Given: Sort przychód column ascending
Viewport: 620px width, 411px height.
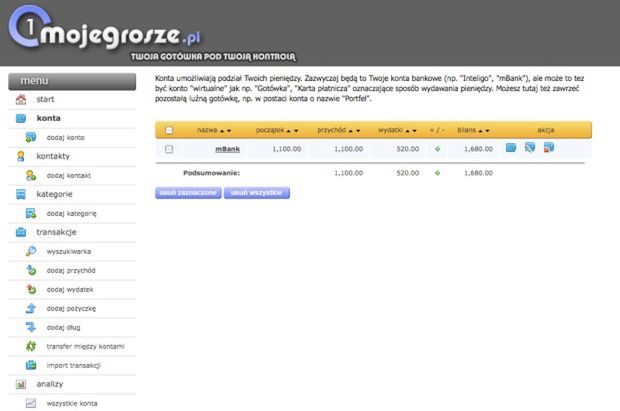Looking at the screenshot, I should (351, 131).
